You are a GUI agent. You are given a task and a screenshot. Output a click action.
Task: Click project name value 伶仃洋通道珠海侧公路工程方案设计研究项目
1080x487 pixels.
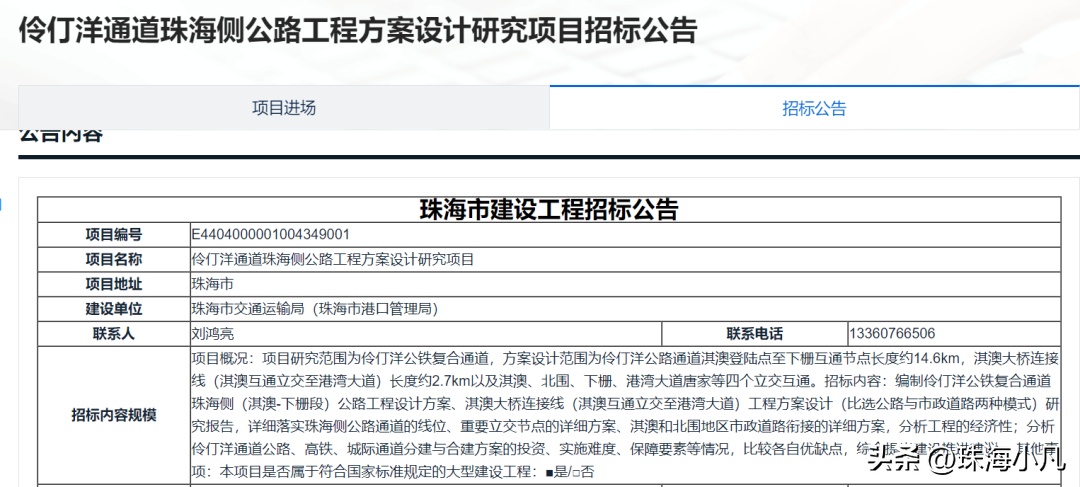pyautogui.click(x=333, y=260)
